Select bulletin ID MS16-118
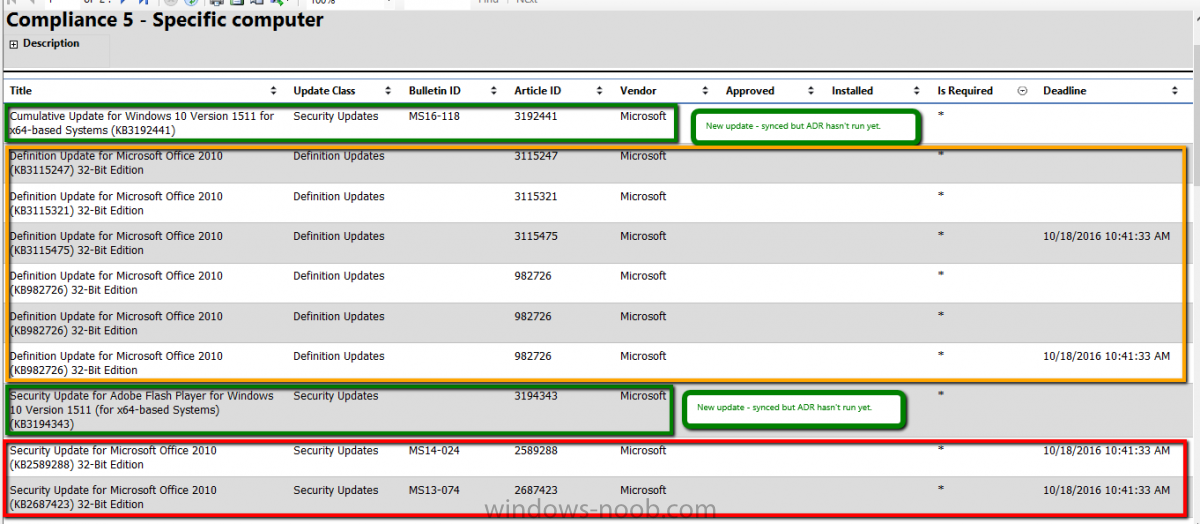 pos(434,116)
